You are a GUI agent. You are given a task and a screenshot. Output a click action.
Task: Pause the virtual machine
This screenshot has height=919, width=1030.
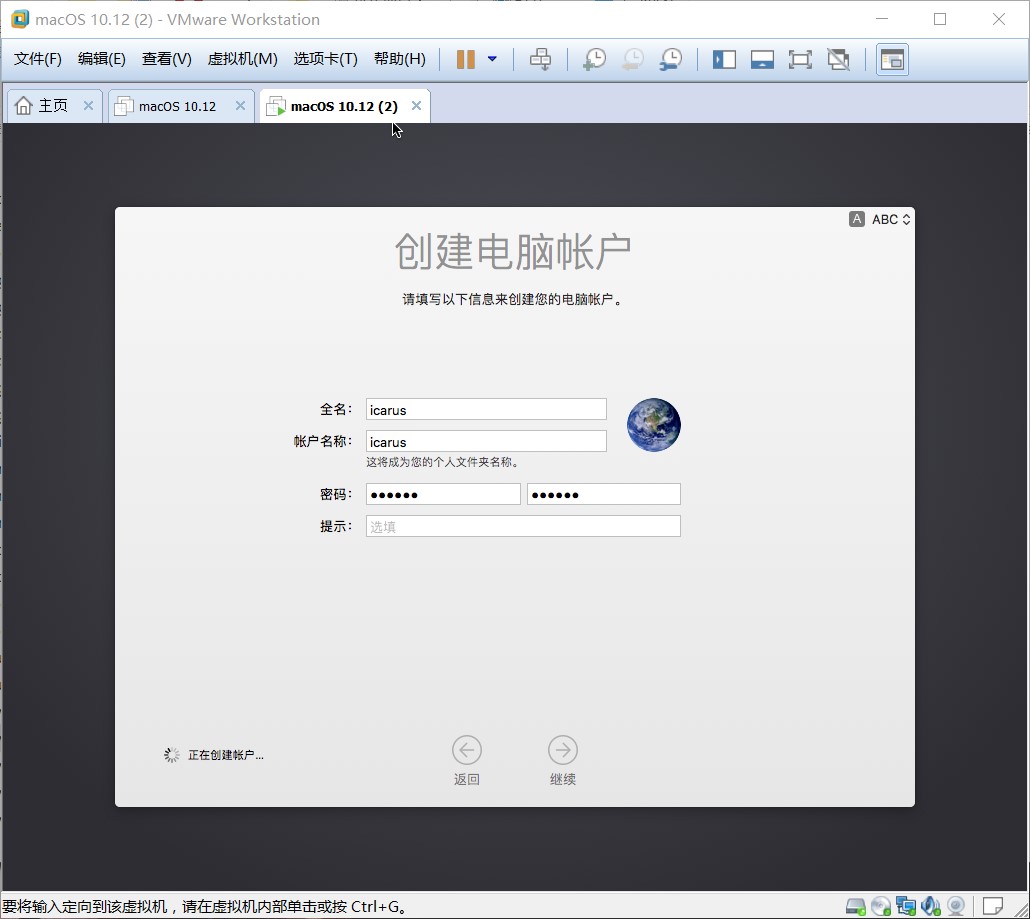466,59
